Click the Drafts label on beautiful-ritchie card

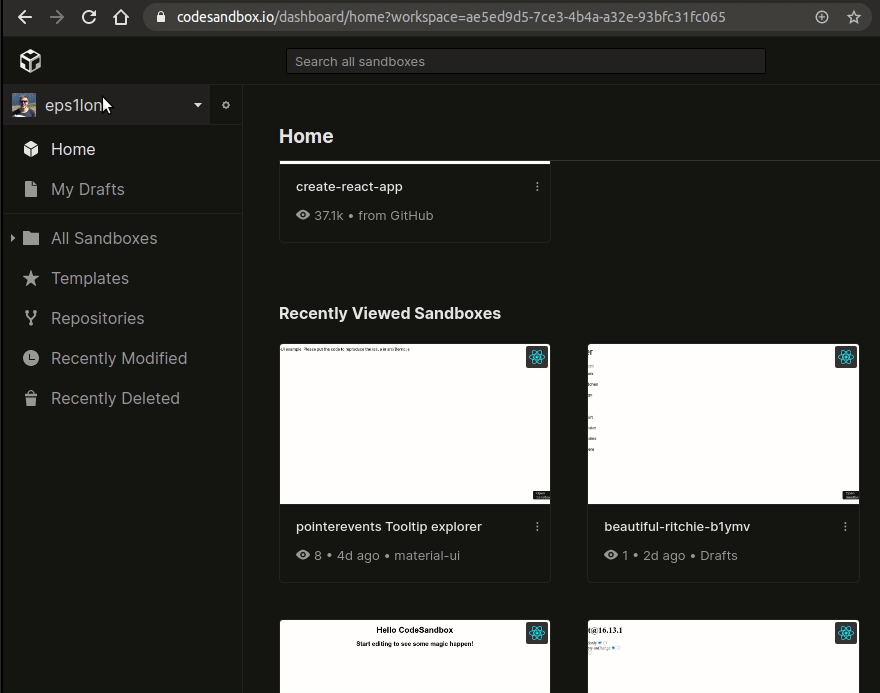pos(718,556)
